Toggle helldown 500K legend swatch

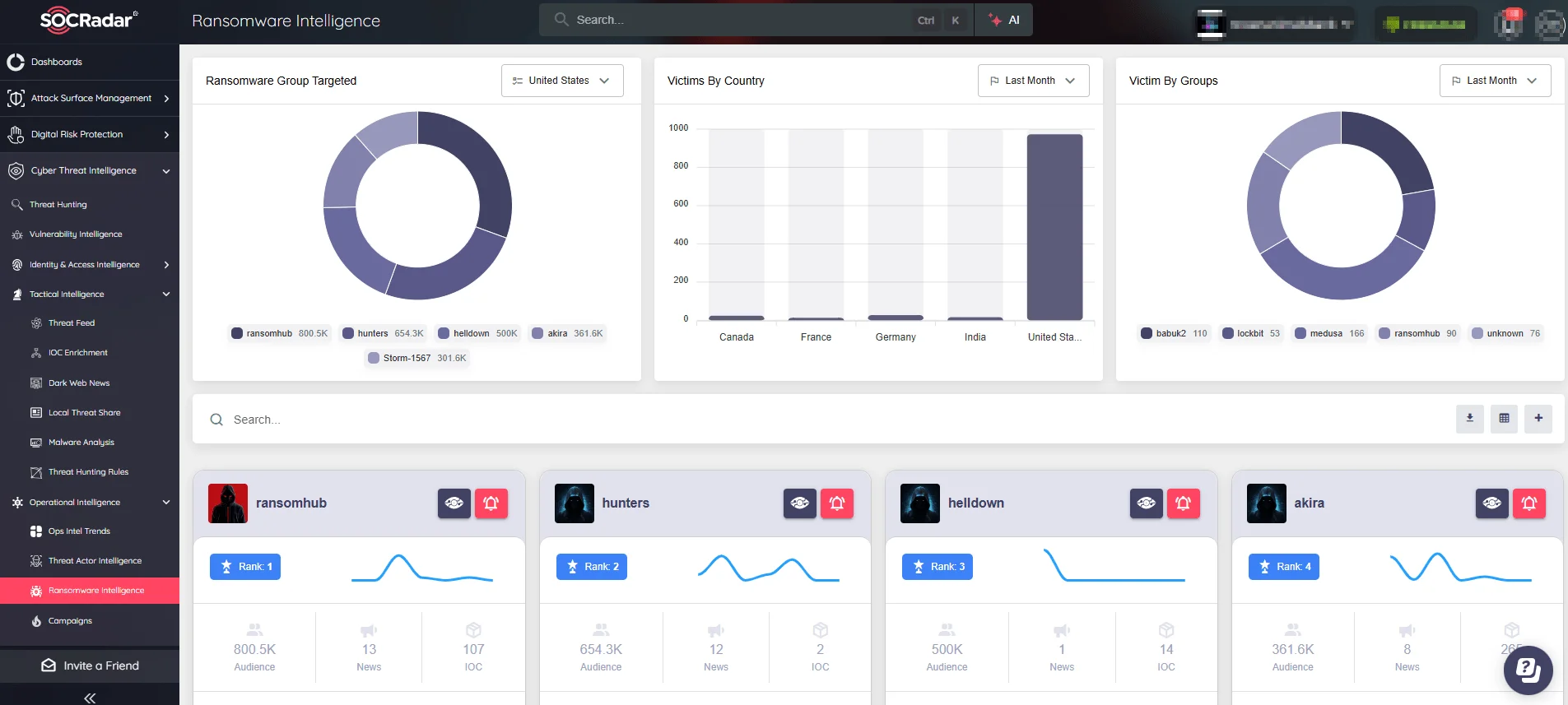click(444, 333)
